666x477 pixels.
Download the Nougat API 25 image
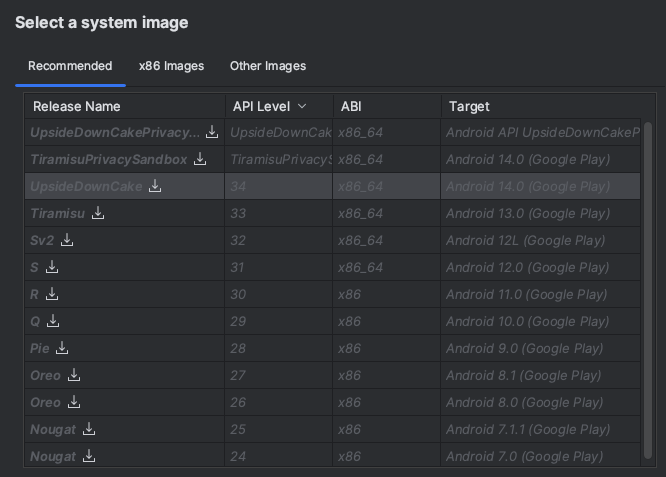[89, 429]
